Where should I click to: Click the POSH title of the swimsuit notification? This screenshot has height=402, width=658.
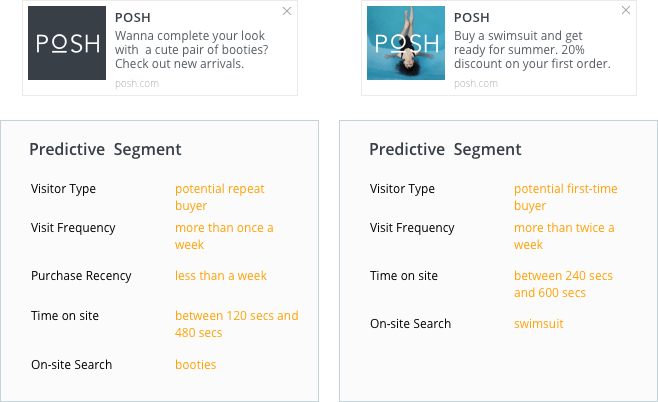[471, 17]
